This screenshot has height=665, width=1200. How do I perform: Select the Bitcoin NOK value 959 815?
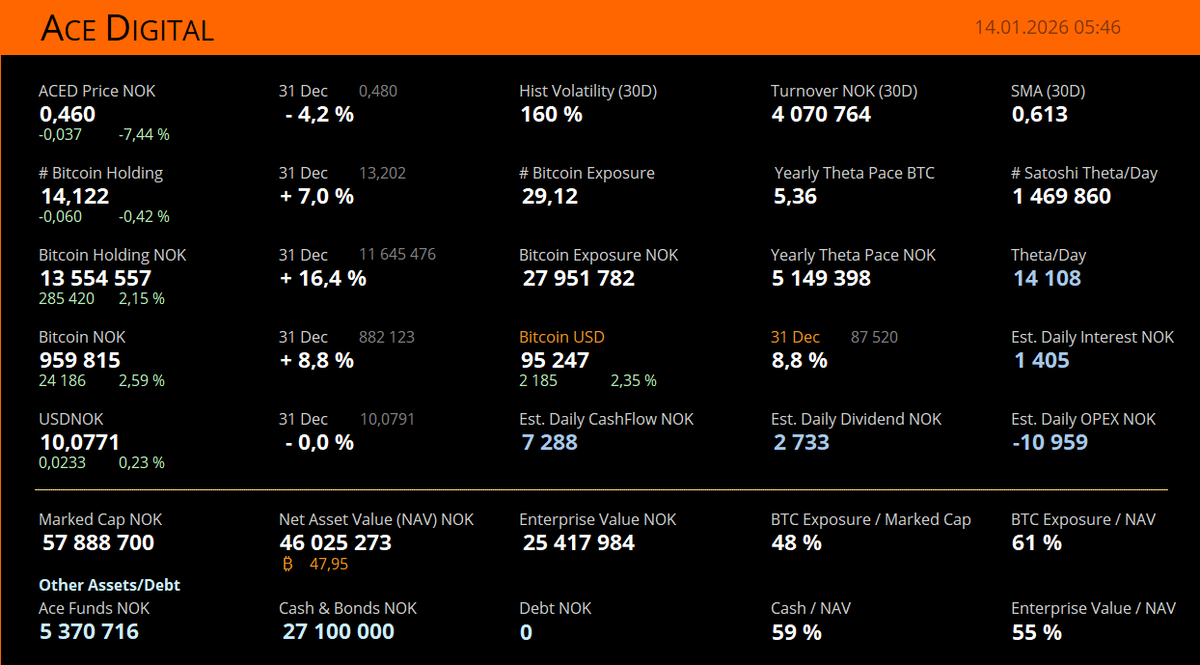(x=80, y=360)
